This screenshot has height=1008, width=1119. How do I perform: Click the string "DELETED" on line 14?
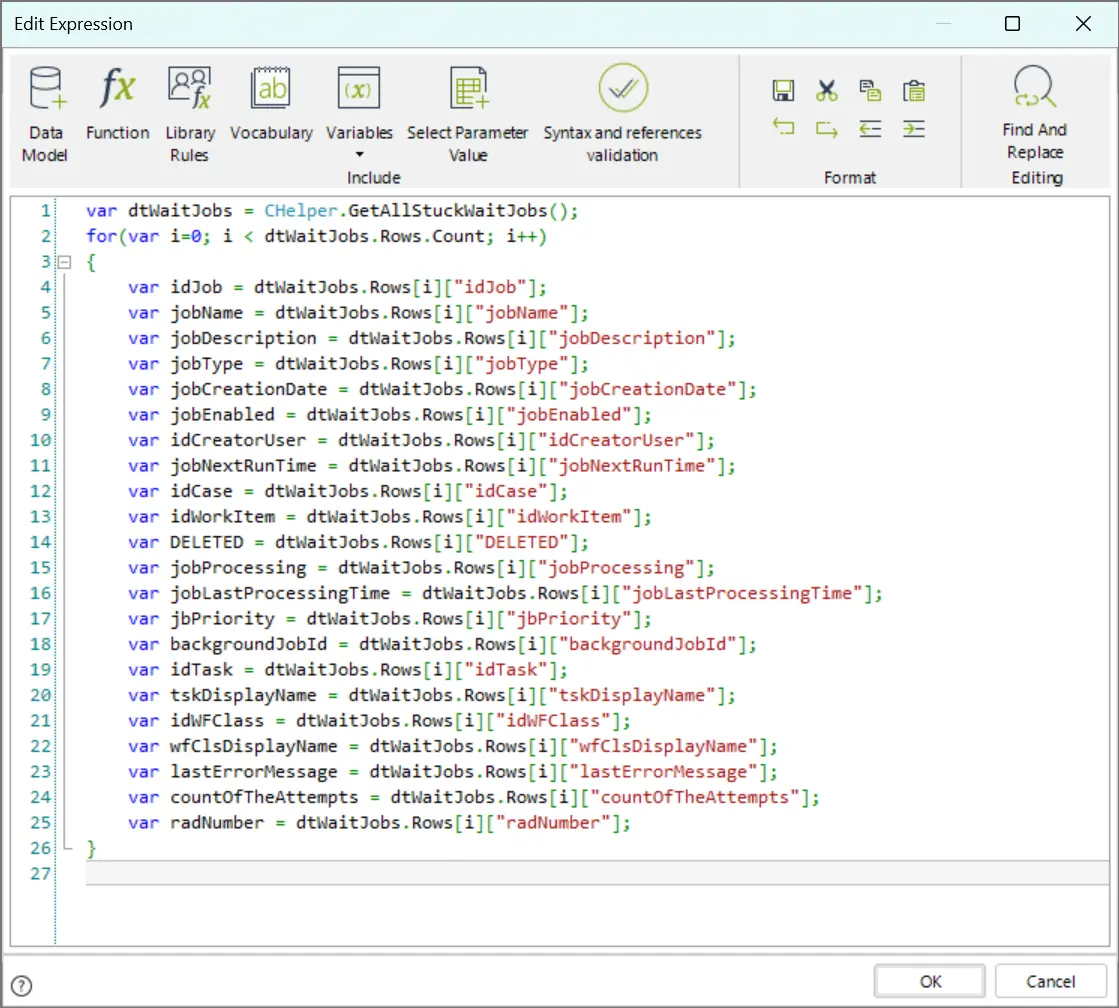[x=522, y=543]
